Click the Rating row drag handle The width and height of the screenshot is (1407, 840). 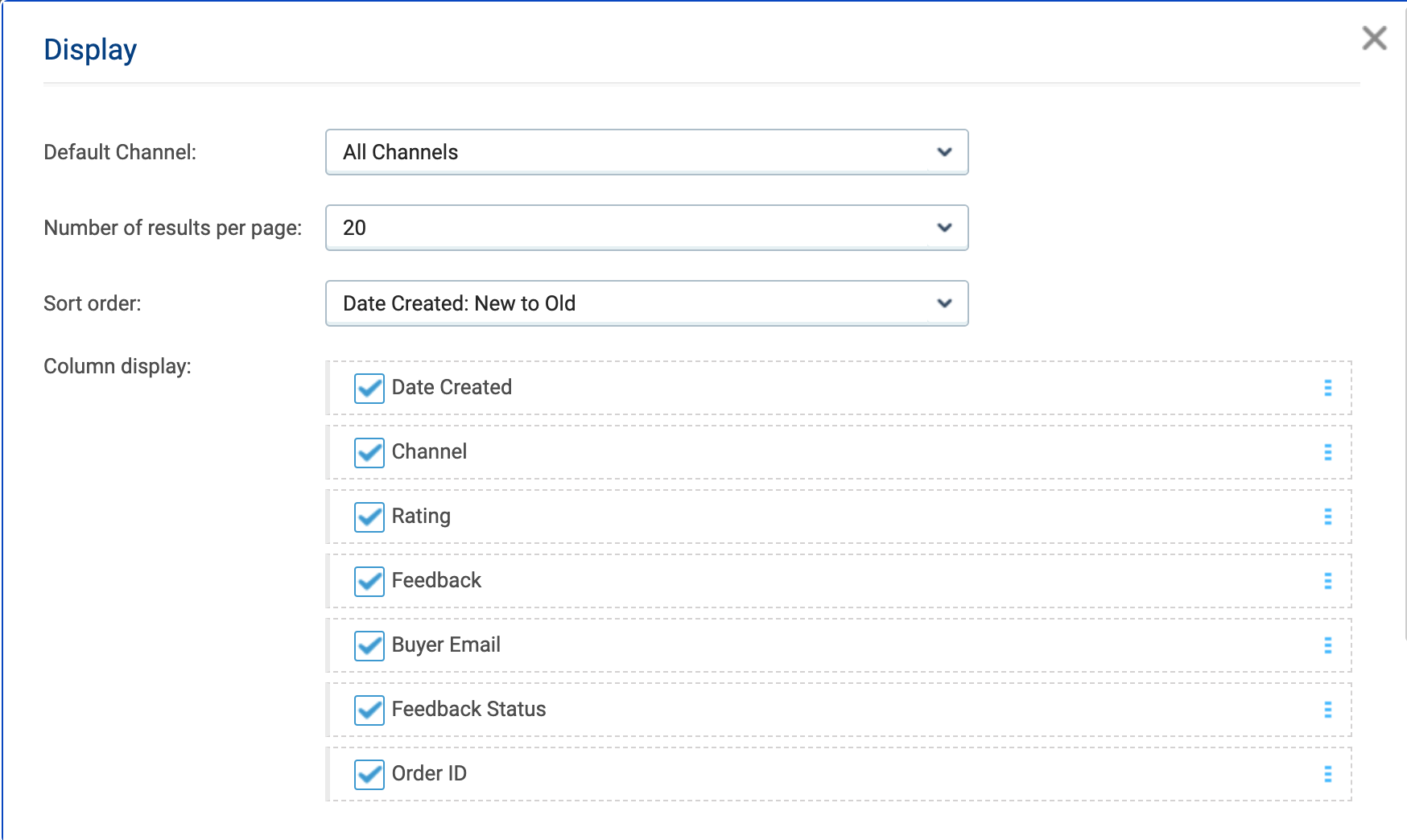pos(1328,517)
